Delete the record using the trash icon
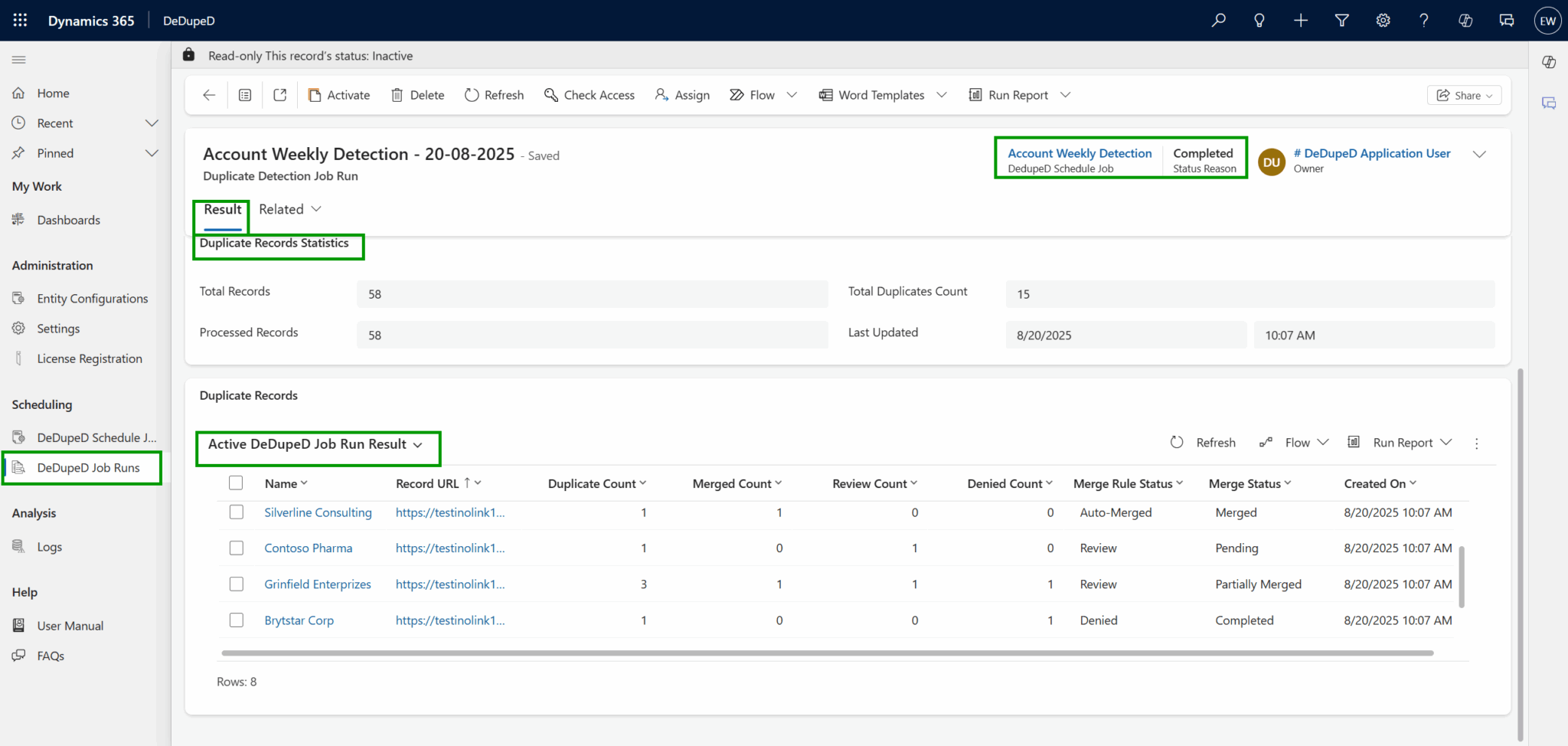This screenshot has height=746, width=1568. click(397, 94)
